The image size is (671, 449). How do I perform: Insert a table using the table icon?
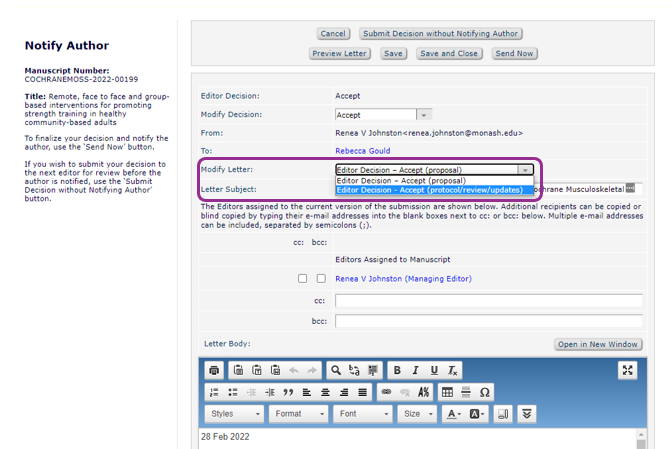447,392
